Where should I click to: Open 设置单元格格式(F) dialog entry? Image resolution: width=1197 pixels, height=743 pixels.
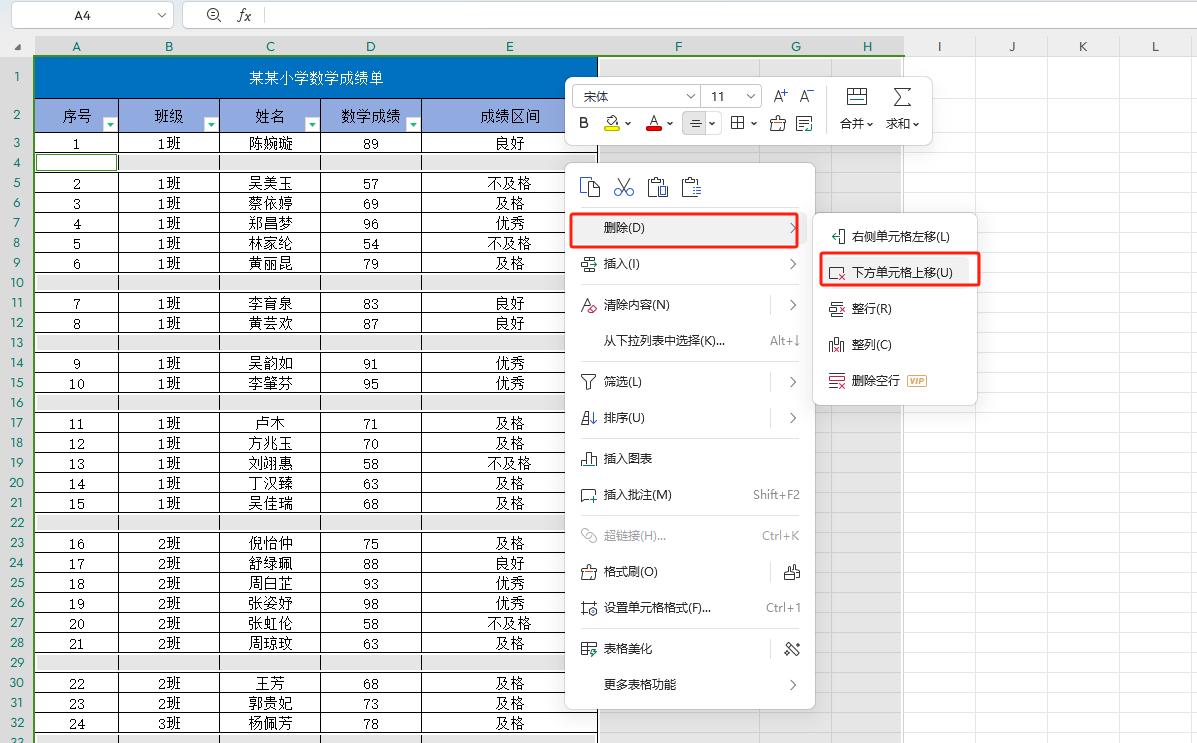[689, 608]
